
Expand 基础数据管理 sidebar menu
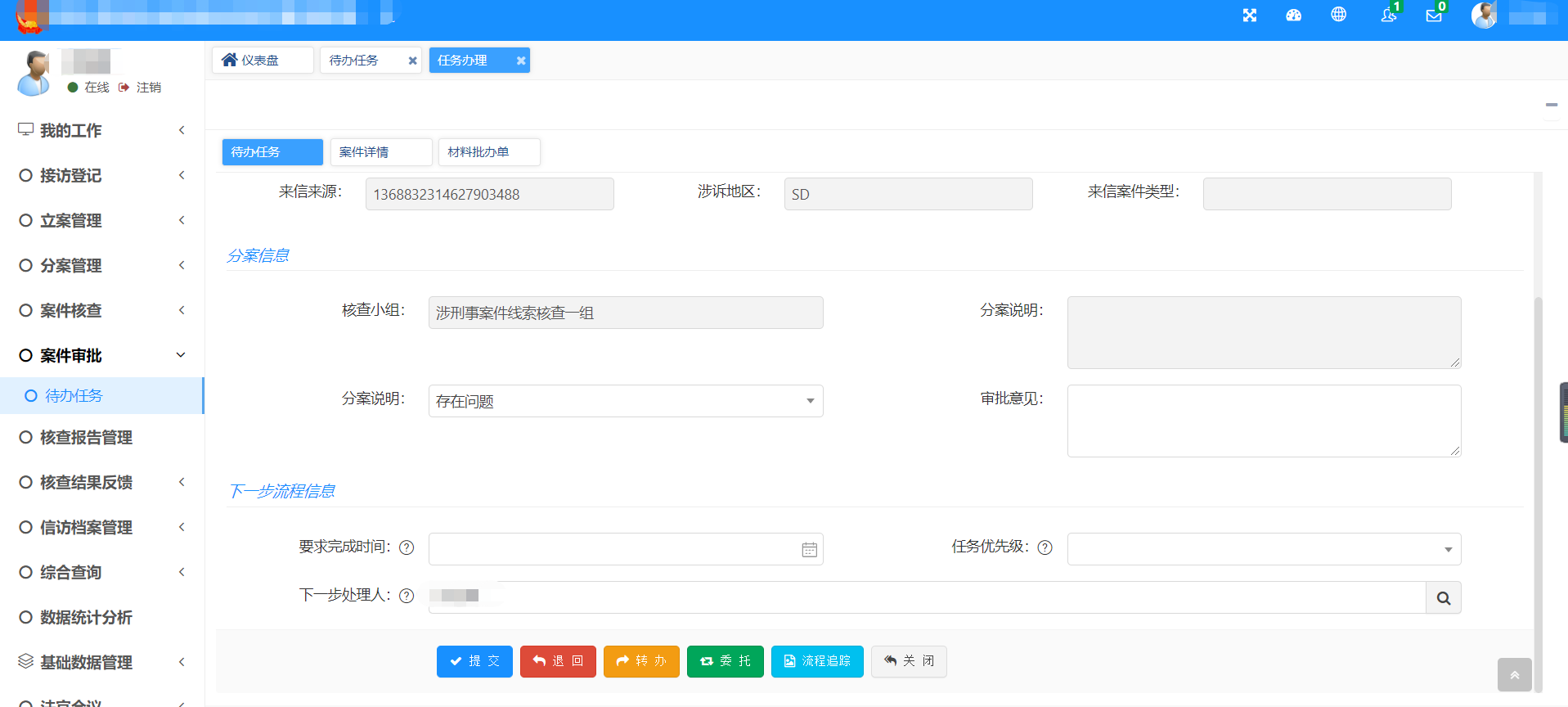tap(101, 662)
